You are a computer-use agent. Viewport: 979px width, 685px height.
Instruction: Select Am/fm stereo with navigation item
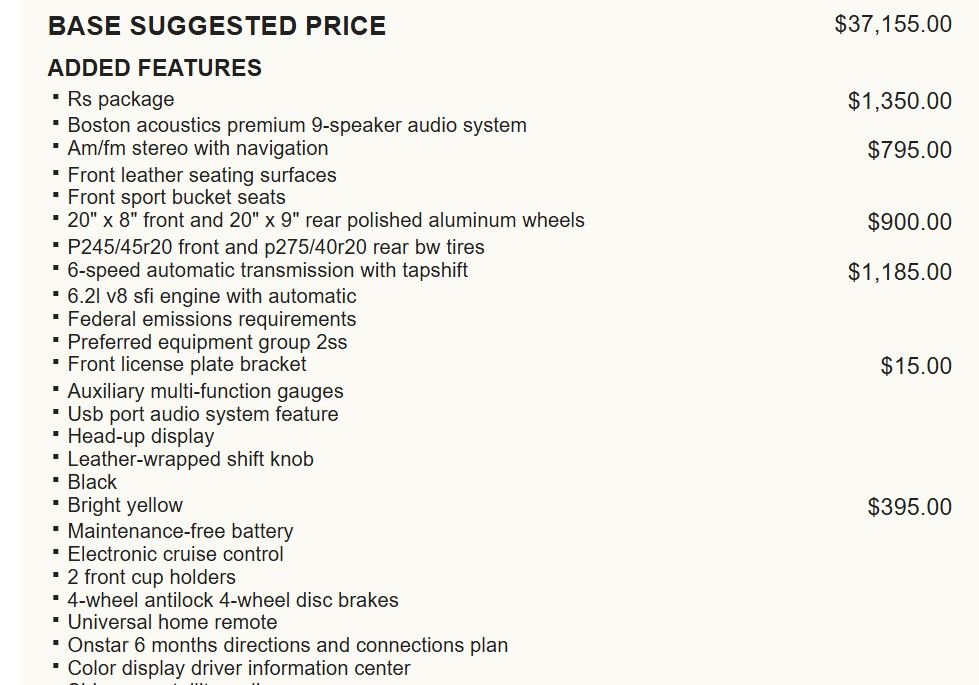click(x=197, y=148)
